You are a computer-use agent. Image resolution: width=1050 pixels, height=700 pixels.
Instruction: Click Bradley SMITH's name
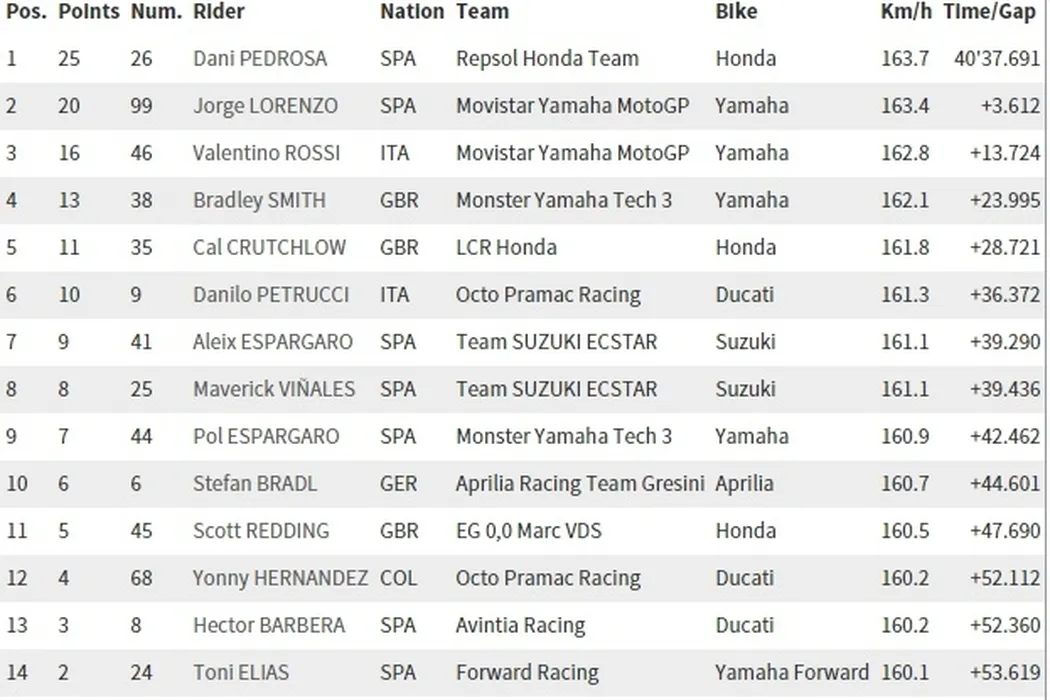click(x=259, y=200)
